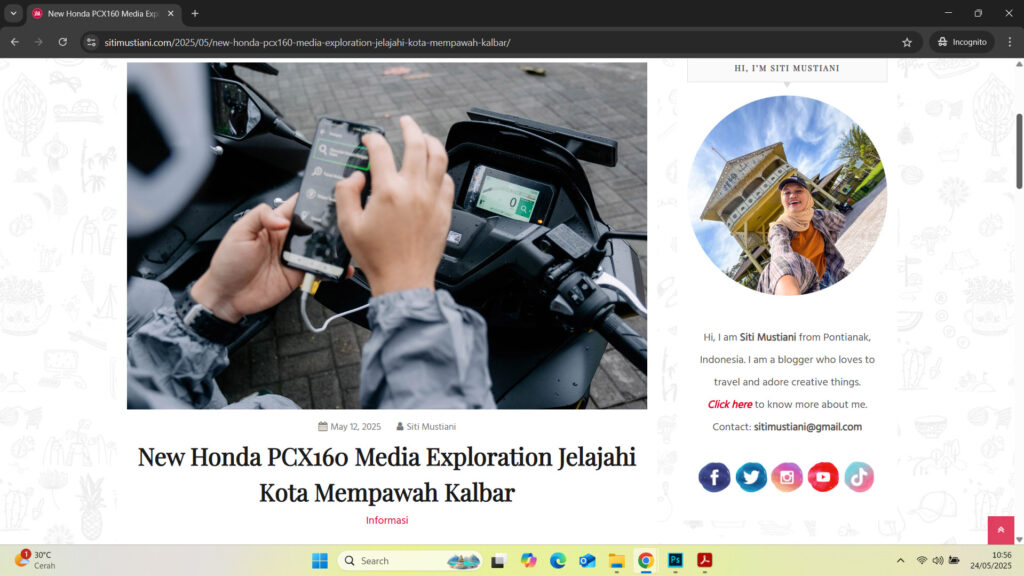The image size is (1024, 576).
Task: Open the Wi-Fi network tray icon
Action: [921, 560]
